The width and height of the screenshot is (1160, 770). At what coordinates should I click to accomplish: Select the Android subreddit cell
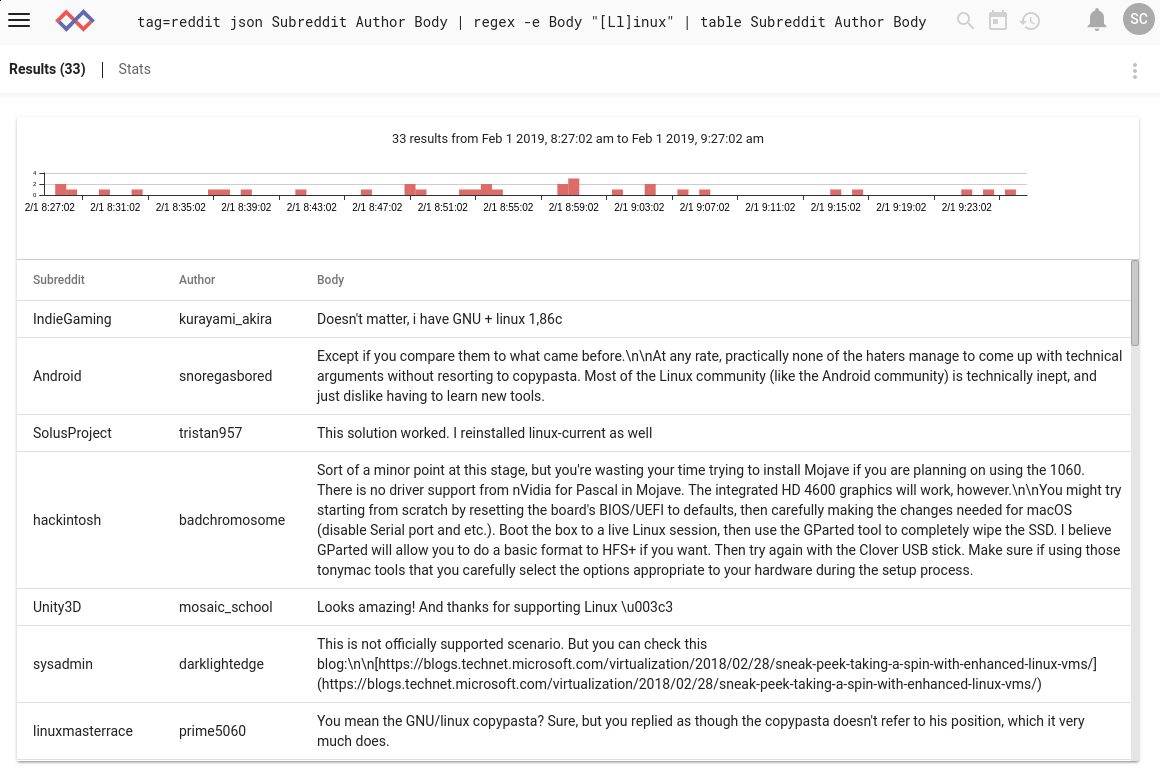(x=57, y=376)
